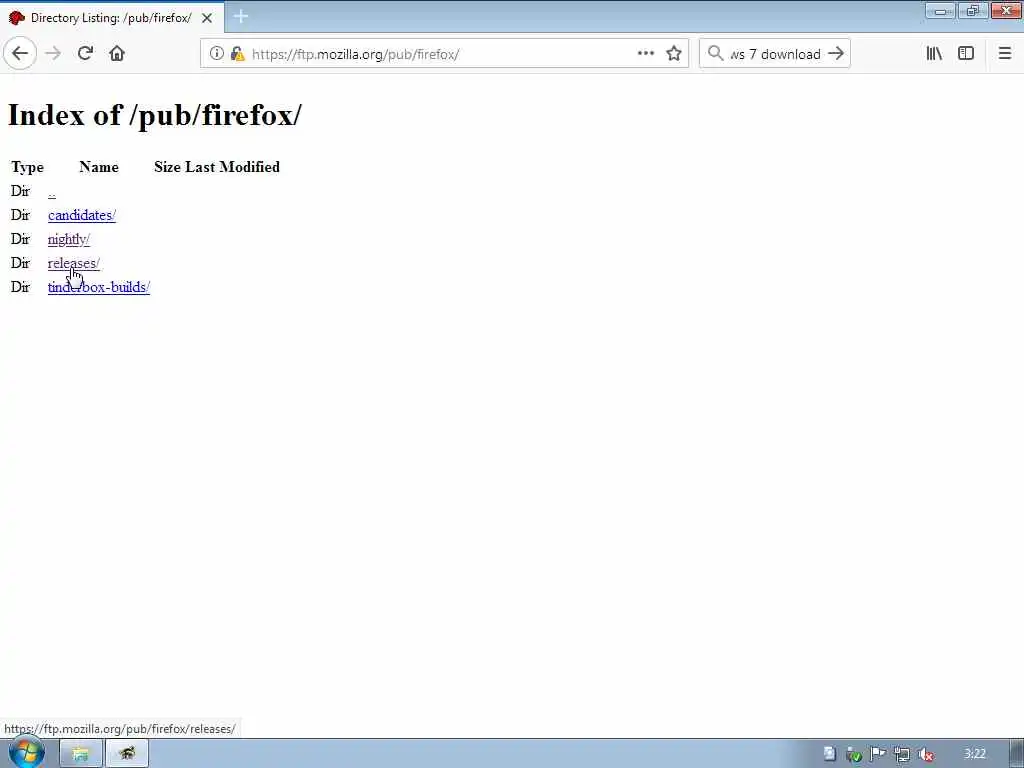Close the Directory Listing tab

207,18
